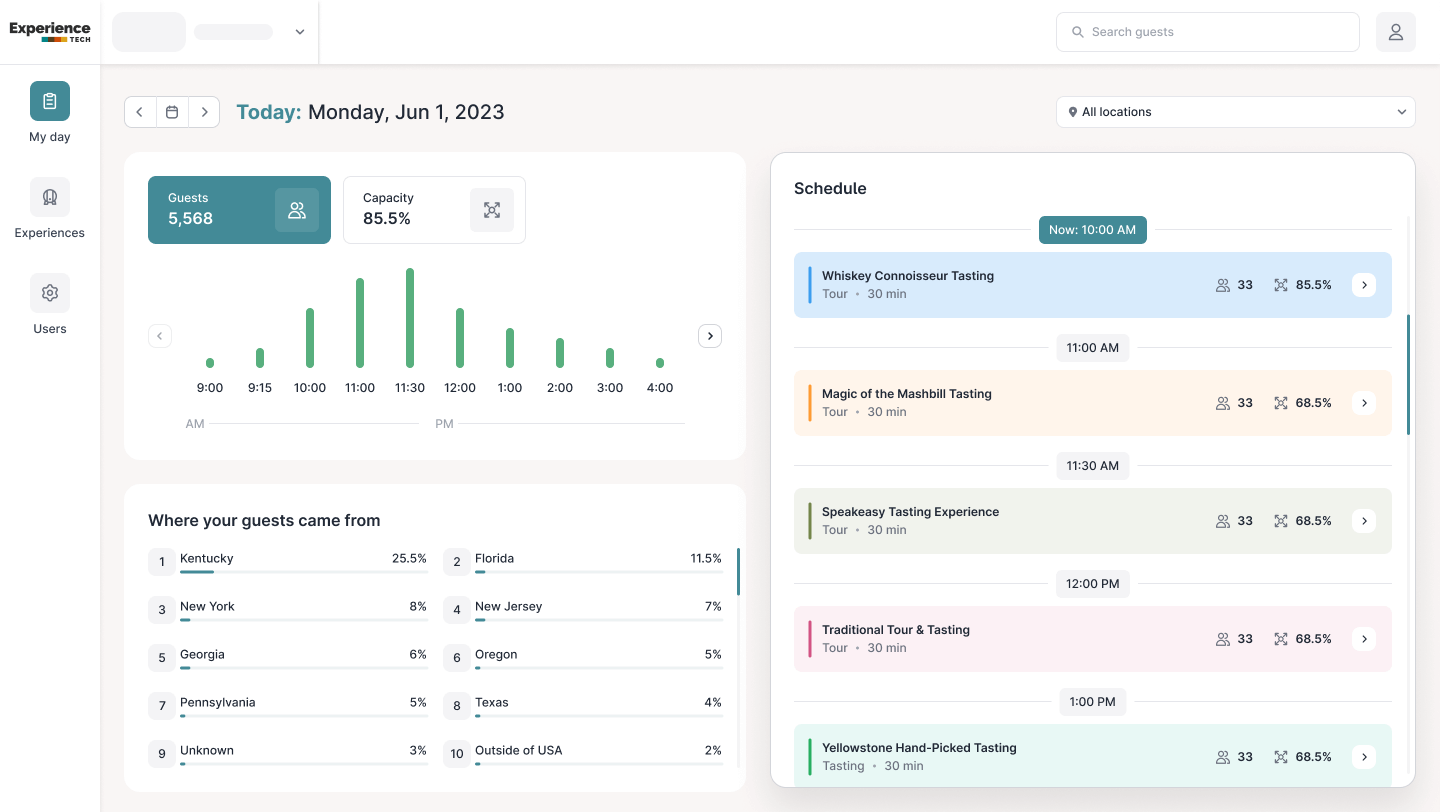This screenshot has height=812, width=1440.
Task: Show later chart times with right arrow
Action: pos(710,336)
